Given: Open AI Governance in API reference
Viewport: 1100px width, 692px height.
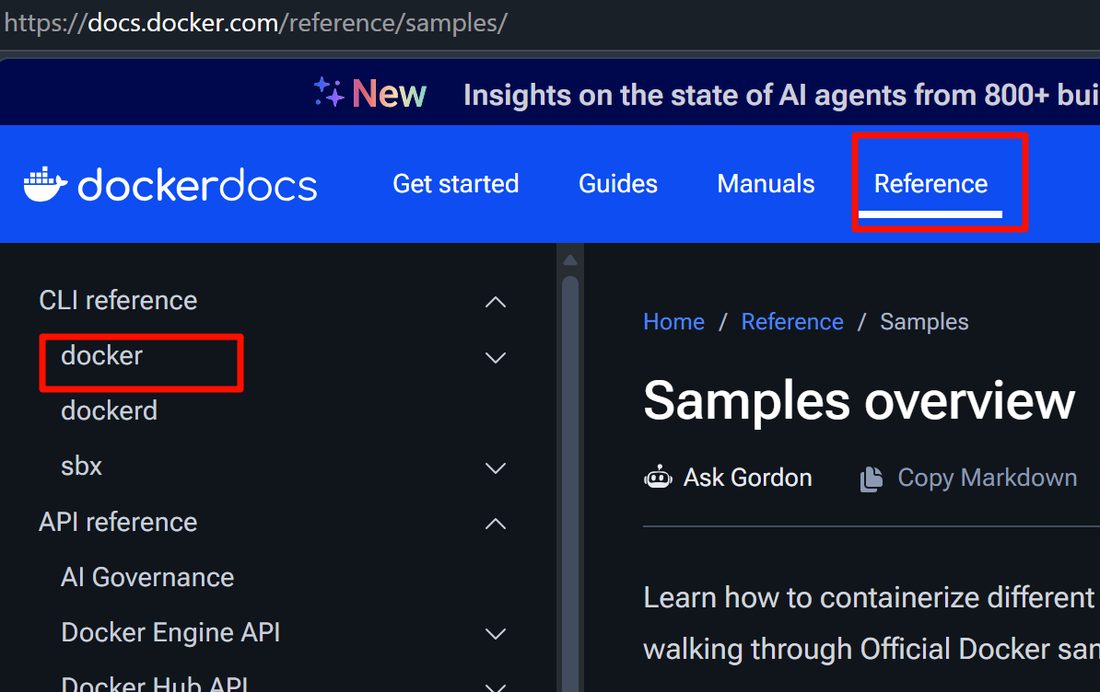Looking at the screenshot, I should [x=147, y=577].
